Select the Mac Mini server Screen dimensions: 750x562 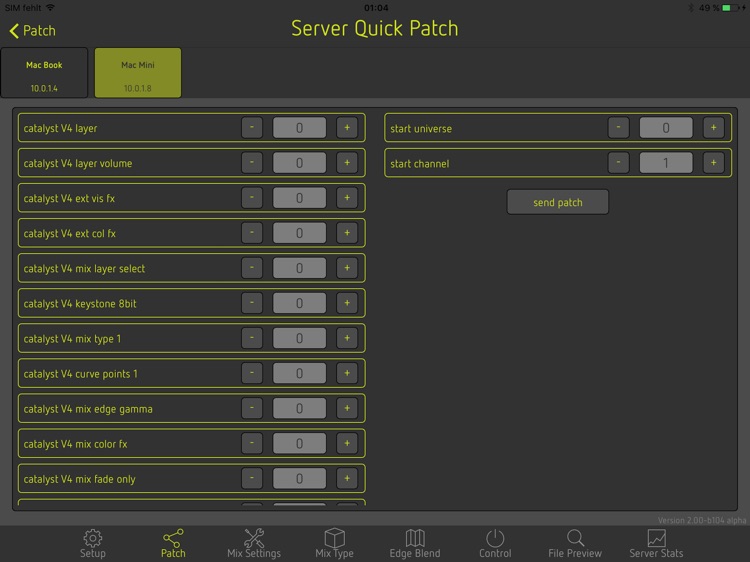[x=138, y=73]
